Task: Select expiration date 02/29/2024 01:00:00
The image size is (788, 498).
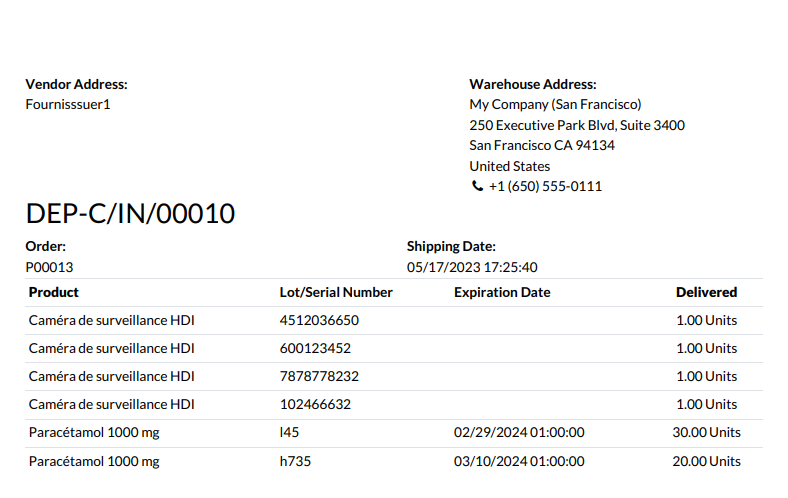Action: pyautogui.click(x=519, y=433)
